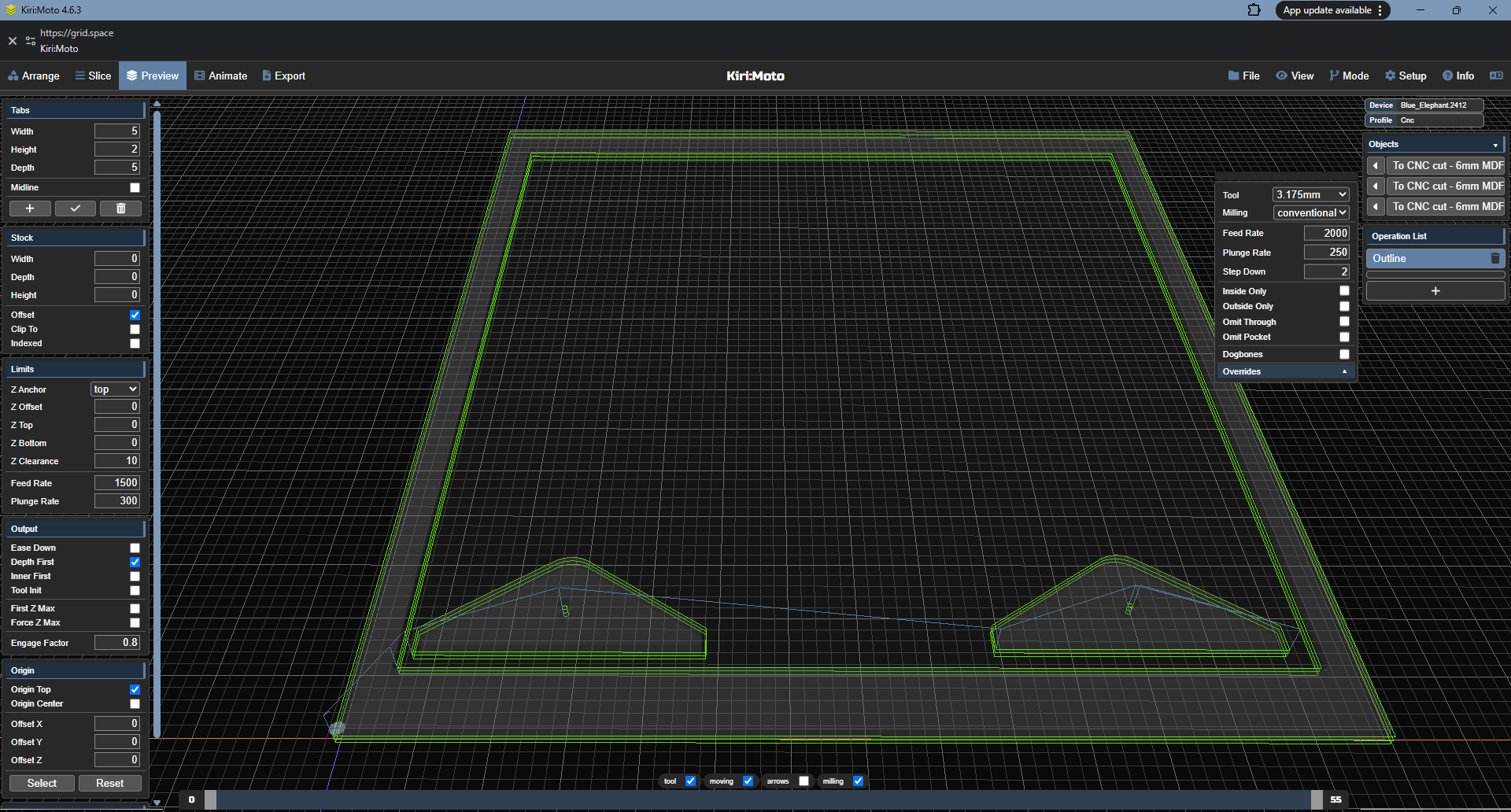This screenshot has width=1511, height=812.
Task: Click the browser extensions puzzle icon
Action: click(1254, 10)
